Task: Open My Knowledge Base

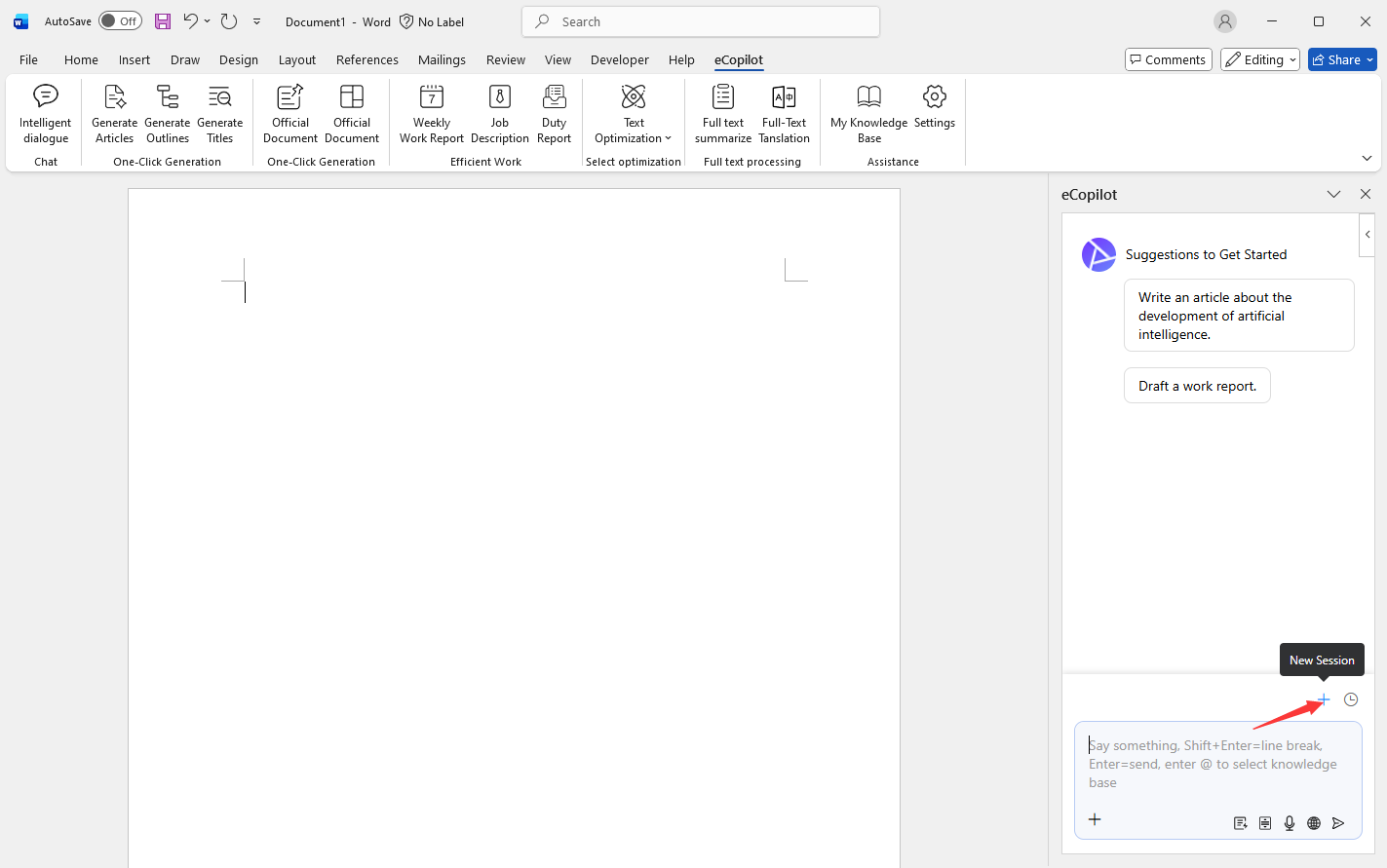Action: 868,114
